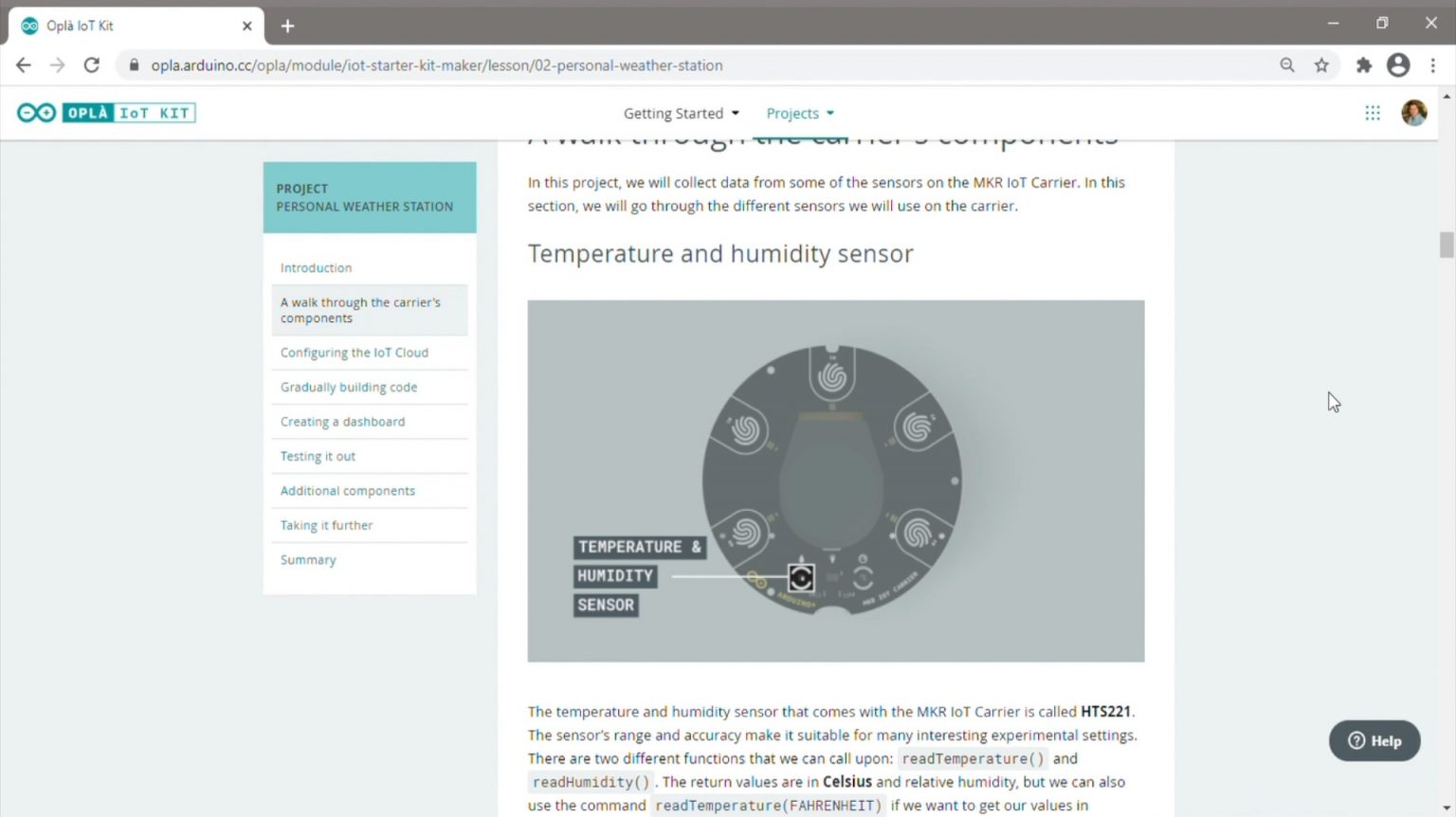Click the account avatar in the site header
This screenshot has height=817, width=1456.
(x=1413, y=112)
